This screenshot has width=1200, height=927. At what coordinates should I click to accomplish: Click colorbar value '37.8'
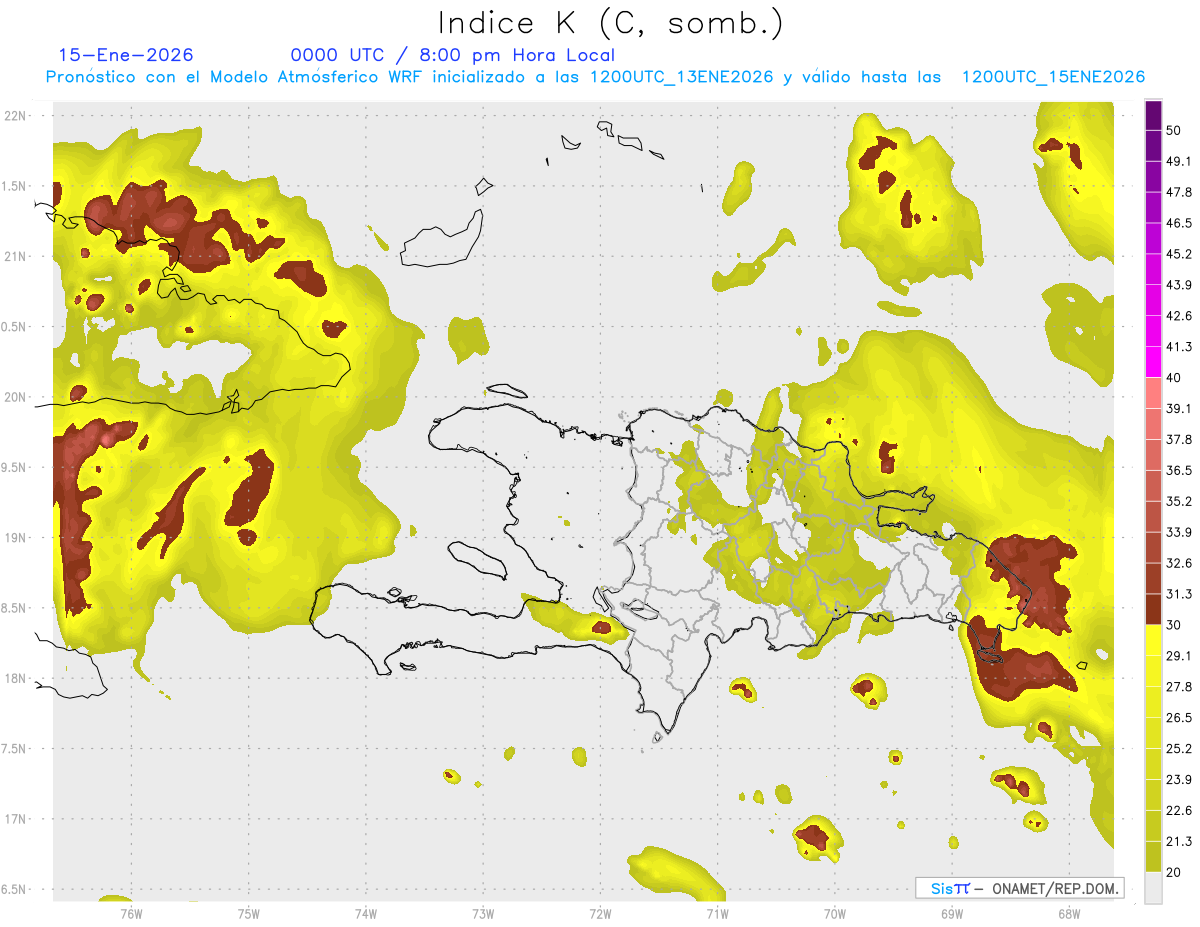[x=1179, y=439]
